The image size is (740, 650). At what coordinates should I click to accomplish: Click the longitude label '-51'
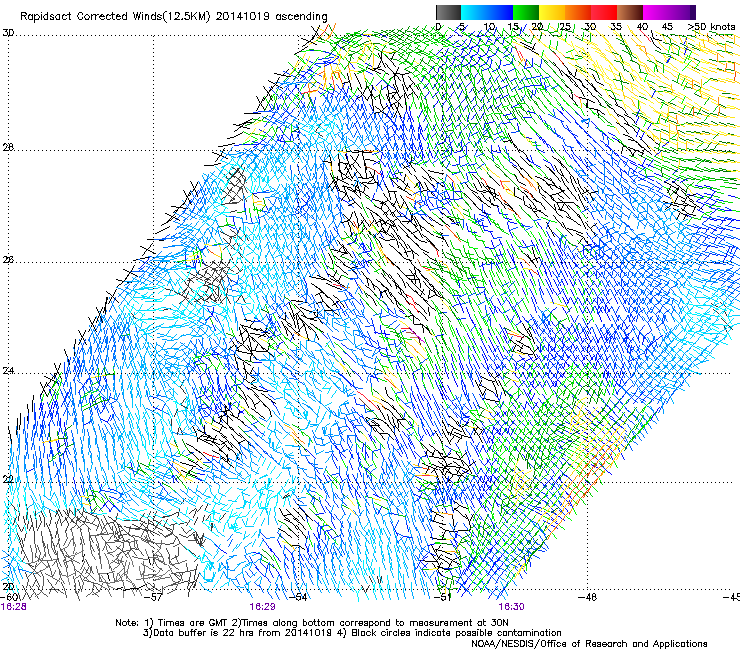tap(443, 597)
